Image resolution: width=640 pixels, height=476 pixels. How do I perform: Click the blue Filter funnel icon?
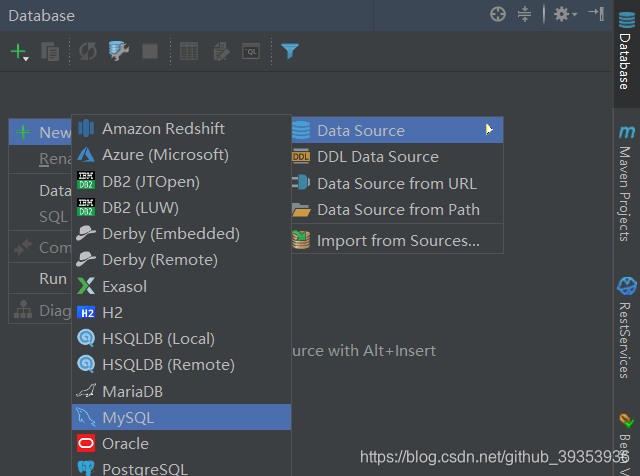pos(290,51)
